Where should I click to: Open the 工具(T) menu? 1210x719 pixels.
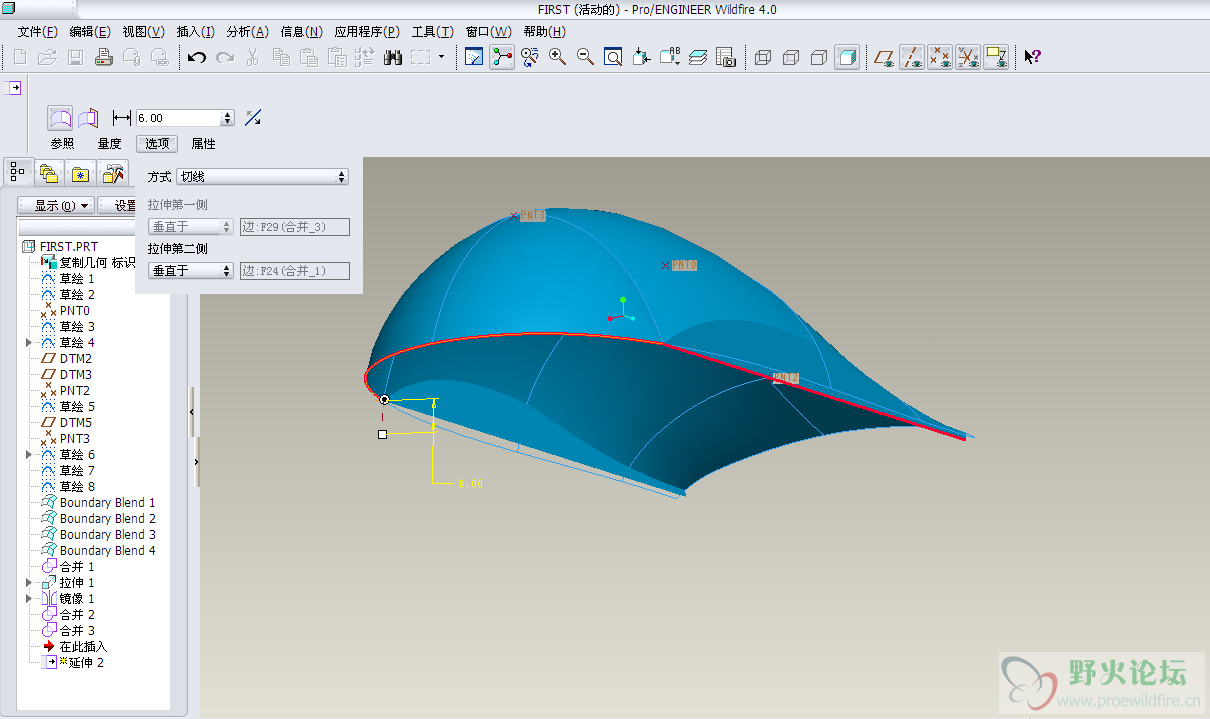click(432, 32)
